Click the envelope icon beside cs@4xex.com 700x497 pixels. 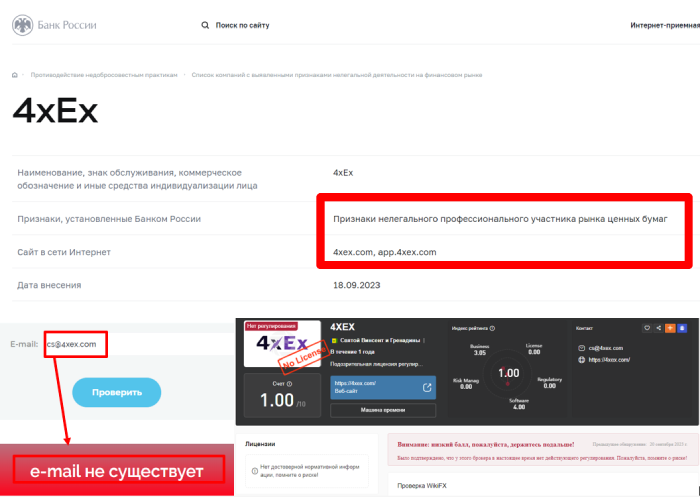point(581,348)
